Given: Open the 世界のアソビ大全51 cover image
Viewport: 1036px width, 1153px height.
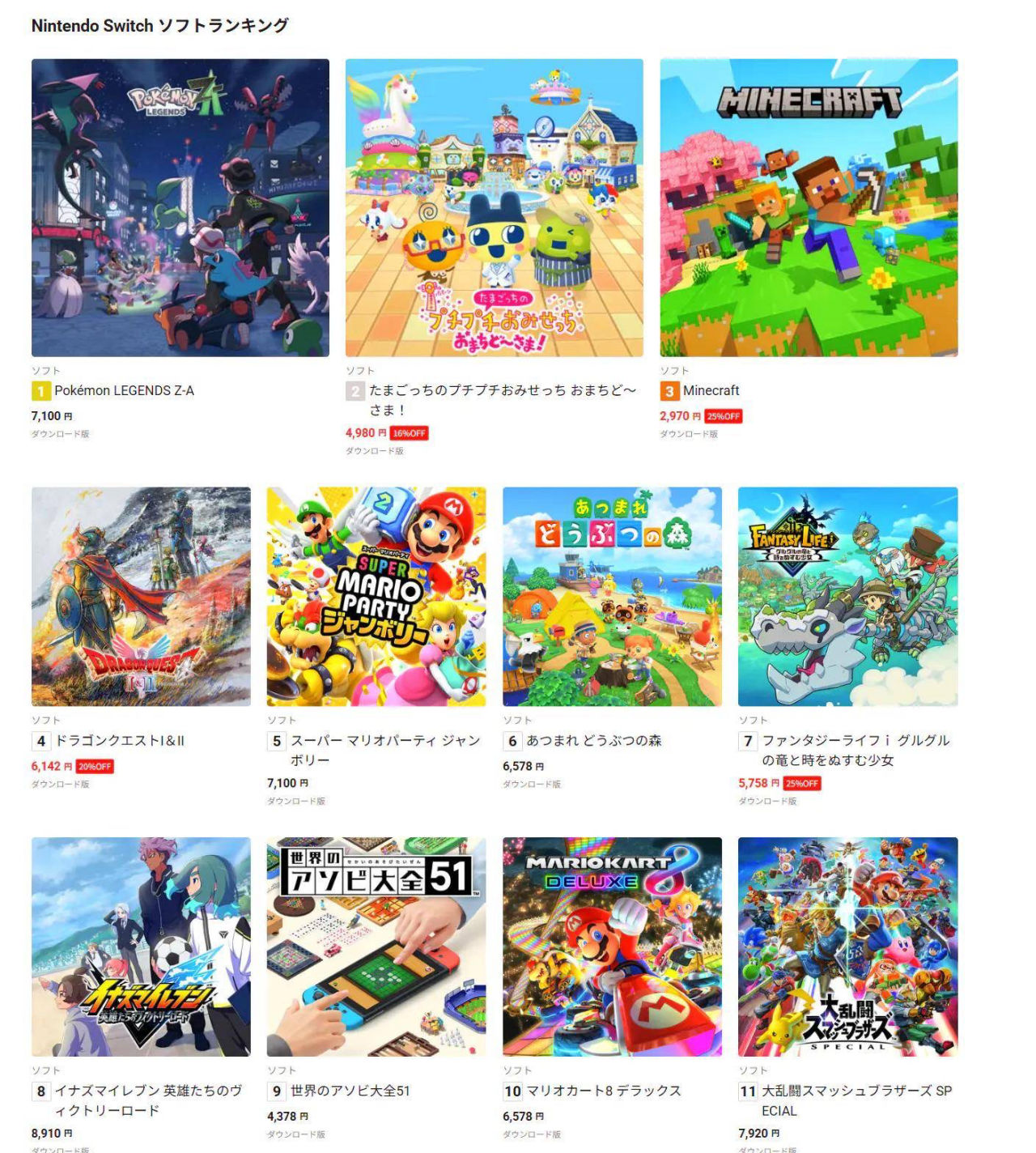Looking at the screenshot, I should coord(376,947).
